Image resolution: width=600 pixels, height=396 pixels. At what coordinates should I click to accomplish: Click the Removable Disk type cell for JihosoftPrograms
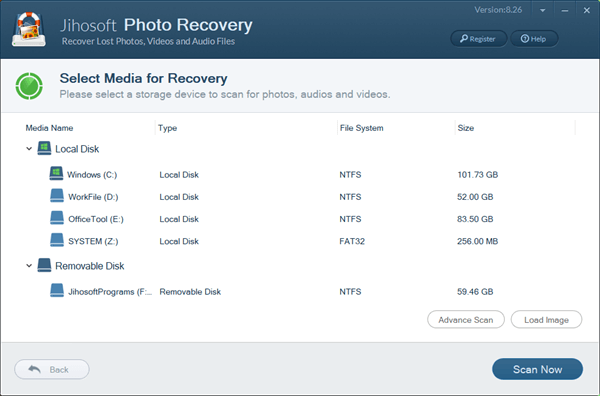point(190,292)
